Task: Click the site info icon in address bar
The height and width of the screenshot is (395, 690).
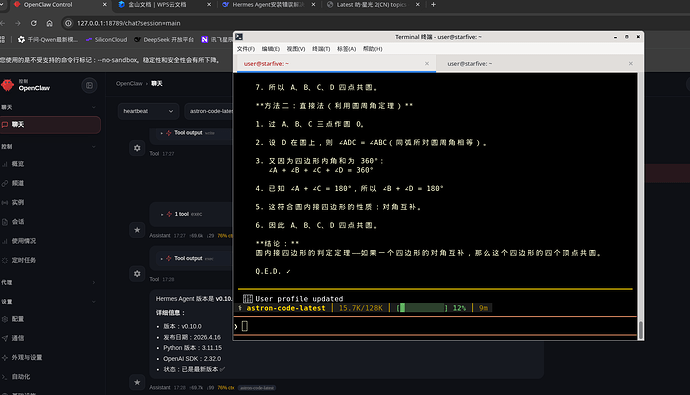Action: click(68, 23)
